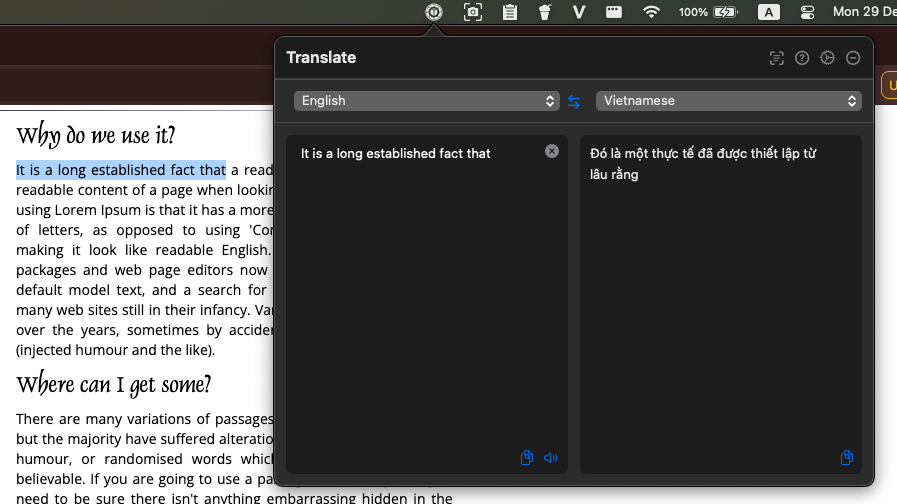Viewport: 897px width, 504px height.
Task: Open Translate settings gear
Action: coord(827,58)
